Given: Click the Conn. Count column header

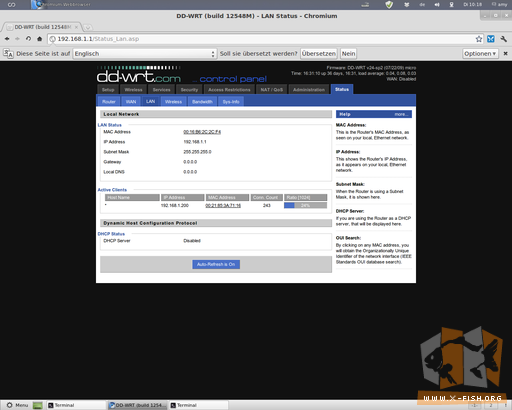Looking at the screenshot, I should (x=267, y=198).
